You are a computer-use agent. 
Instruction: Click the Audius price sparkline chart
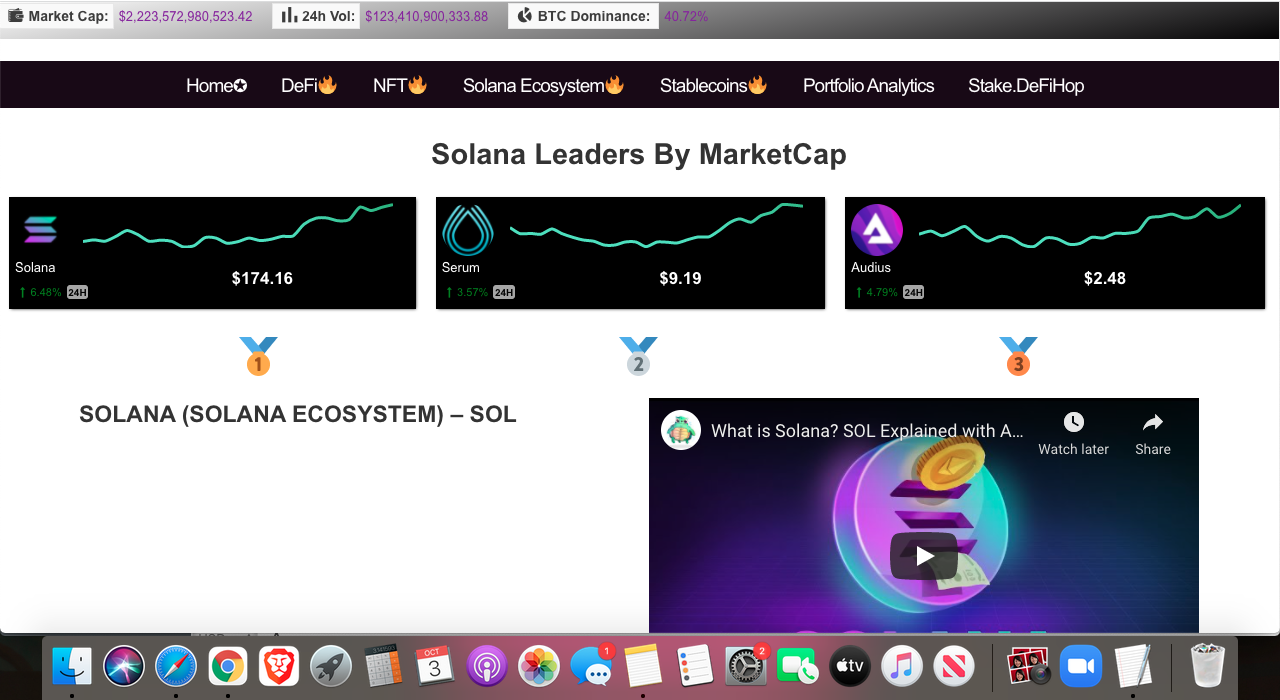click(1080, 226)
